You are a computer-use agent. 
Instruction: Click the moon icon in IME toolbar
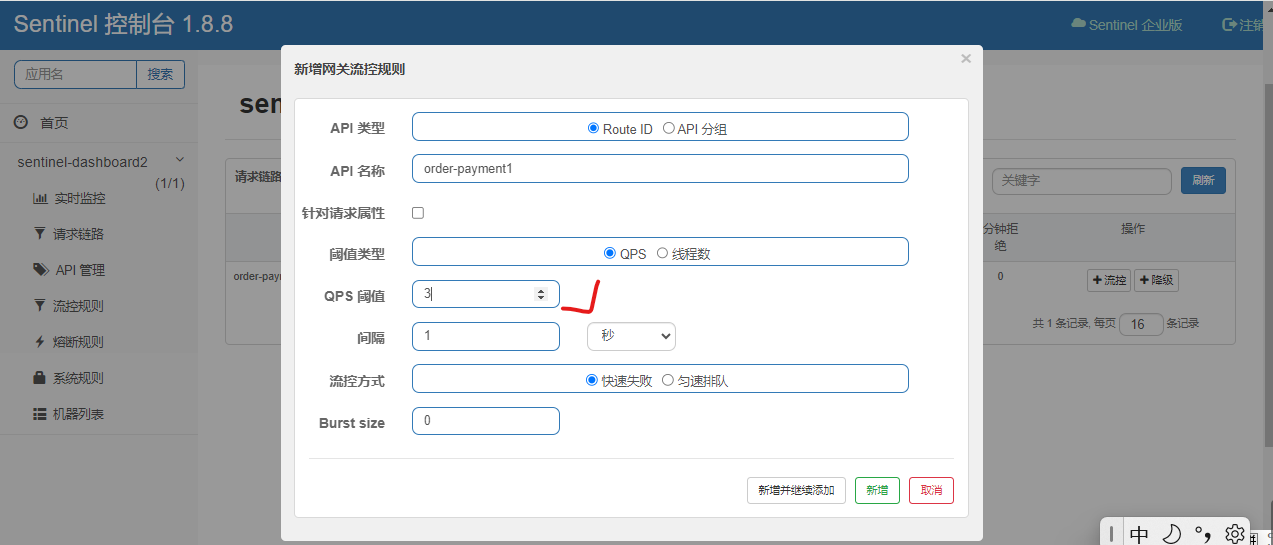coord(1172,534)
